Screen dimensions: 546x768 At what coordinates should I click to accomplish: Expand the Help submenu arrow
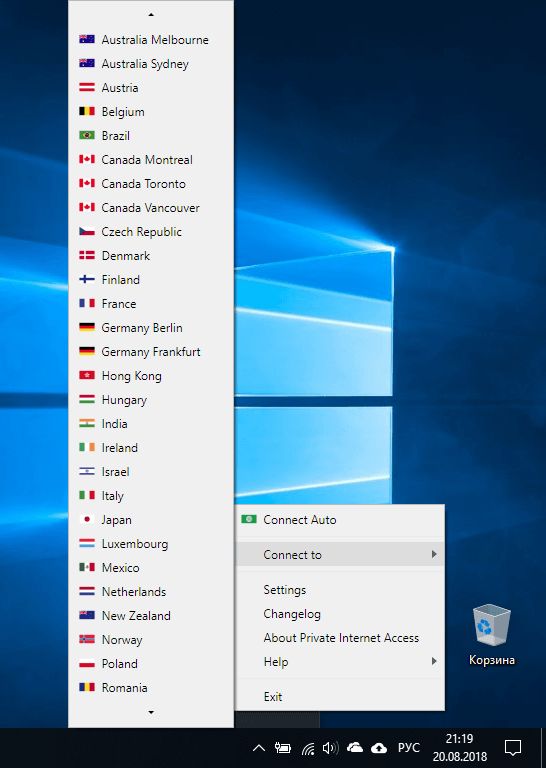click(434, 661)
